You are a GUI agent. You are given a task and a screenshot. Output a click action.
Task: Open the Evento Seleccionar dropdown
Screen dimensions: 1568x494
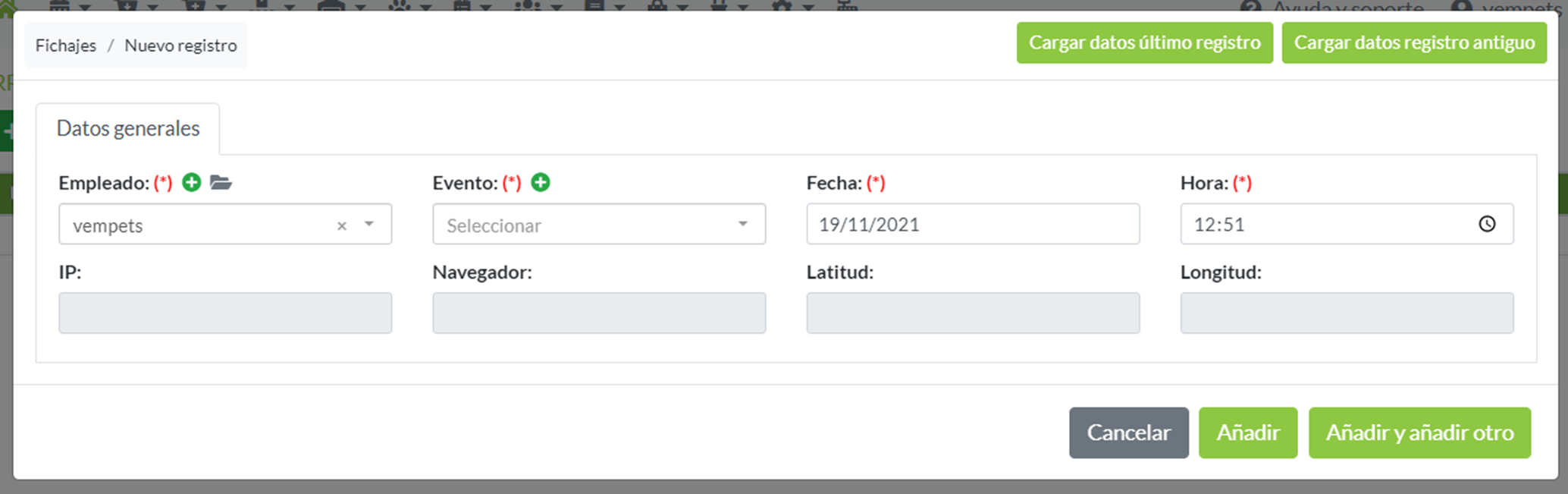pyautogui.click(x=598, y=224)
